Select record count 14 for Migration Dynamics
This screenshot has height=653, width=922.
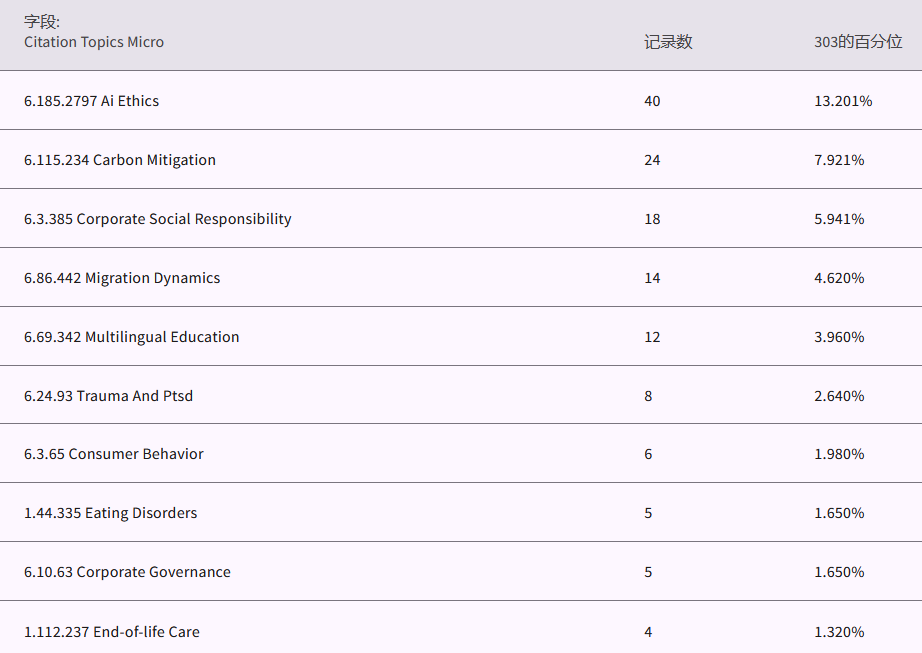[652, 278]
